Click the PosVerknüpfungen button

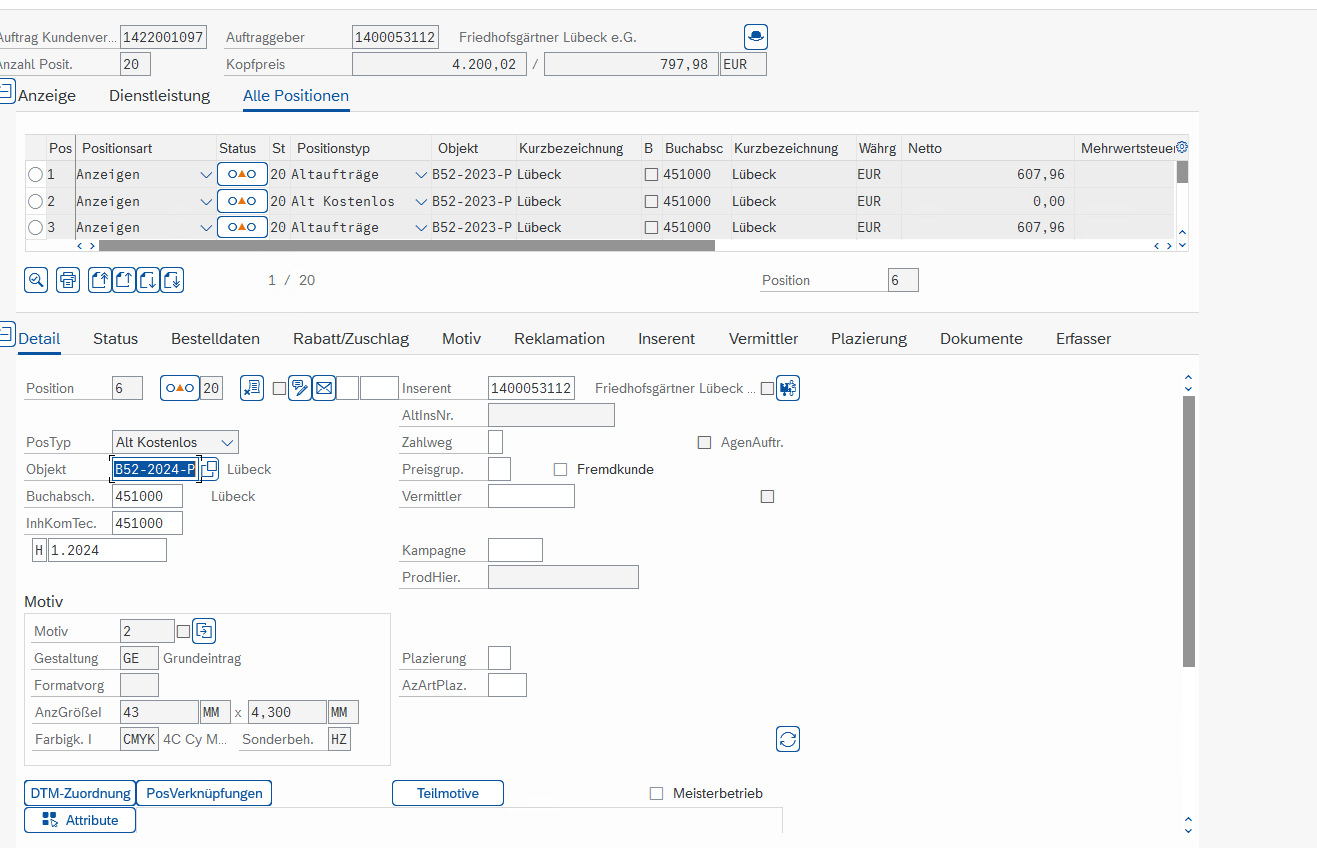pyautogui.click(x=204, y=793)
